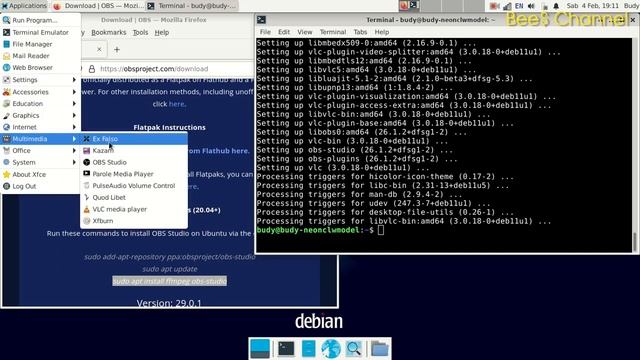Click the terminal prompt line
The height and width of the screenshot is (360, 640).
pyautogui.click(x=320, y=230)
